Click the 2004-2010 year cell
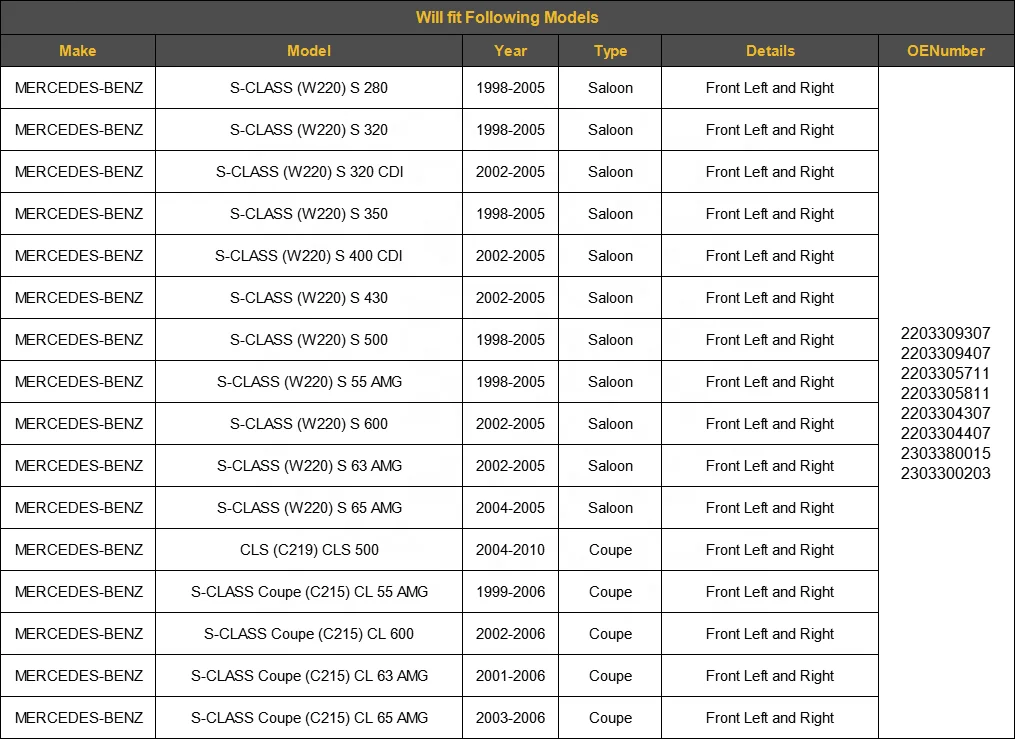Image resolution: width=1015 pixels, height=739 pixels. point(510,550)
